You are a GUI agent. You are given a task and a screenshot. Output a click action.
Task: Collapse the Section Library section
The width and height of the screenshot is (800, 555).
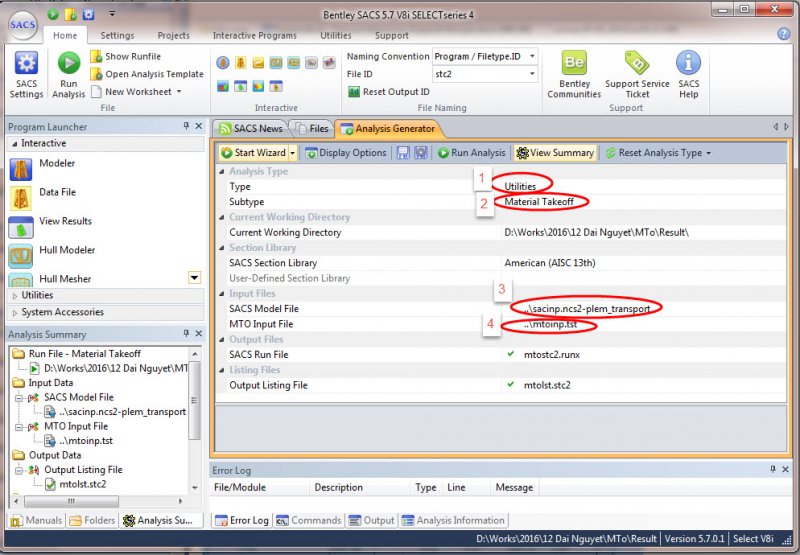[221, 248]
